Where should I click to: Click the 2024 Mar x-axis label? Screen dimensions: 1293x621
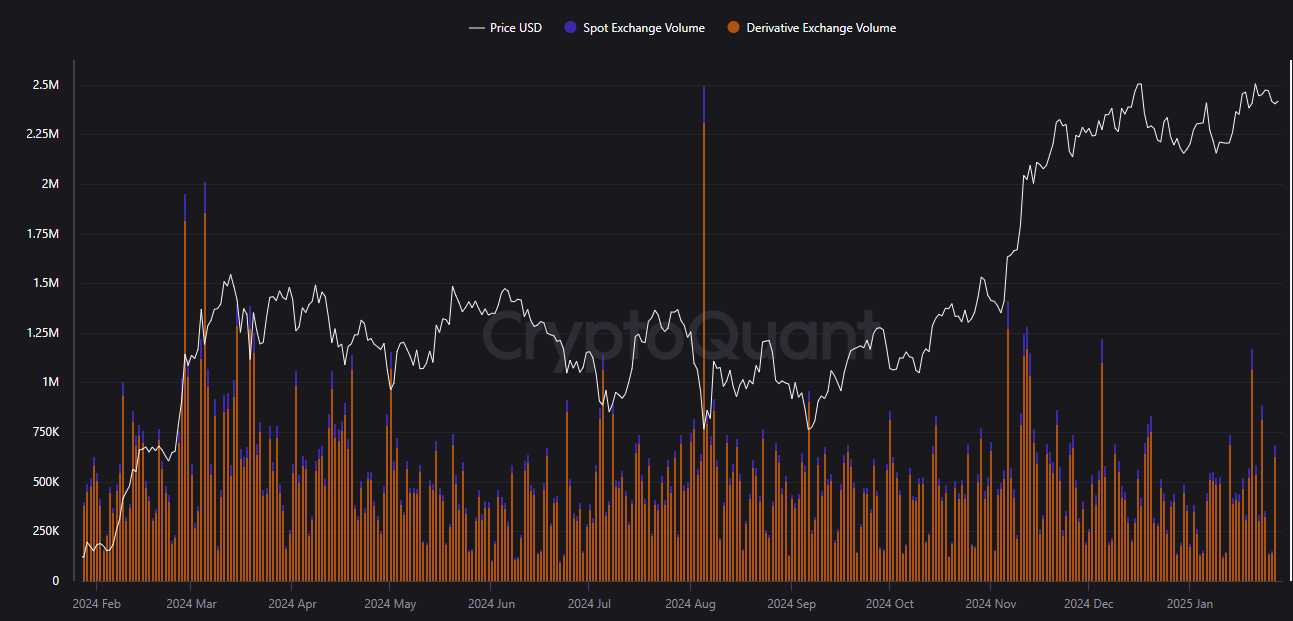[x=191, y=605]
